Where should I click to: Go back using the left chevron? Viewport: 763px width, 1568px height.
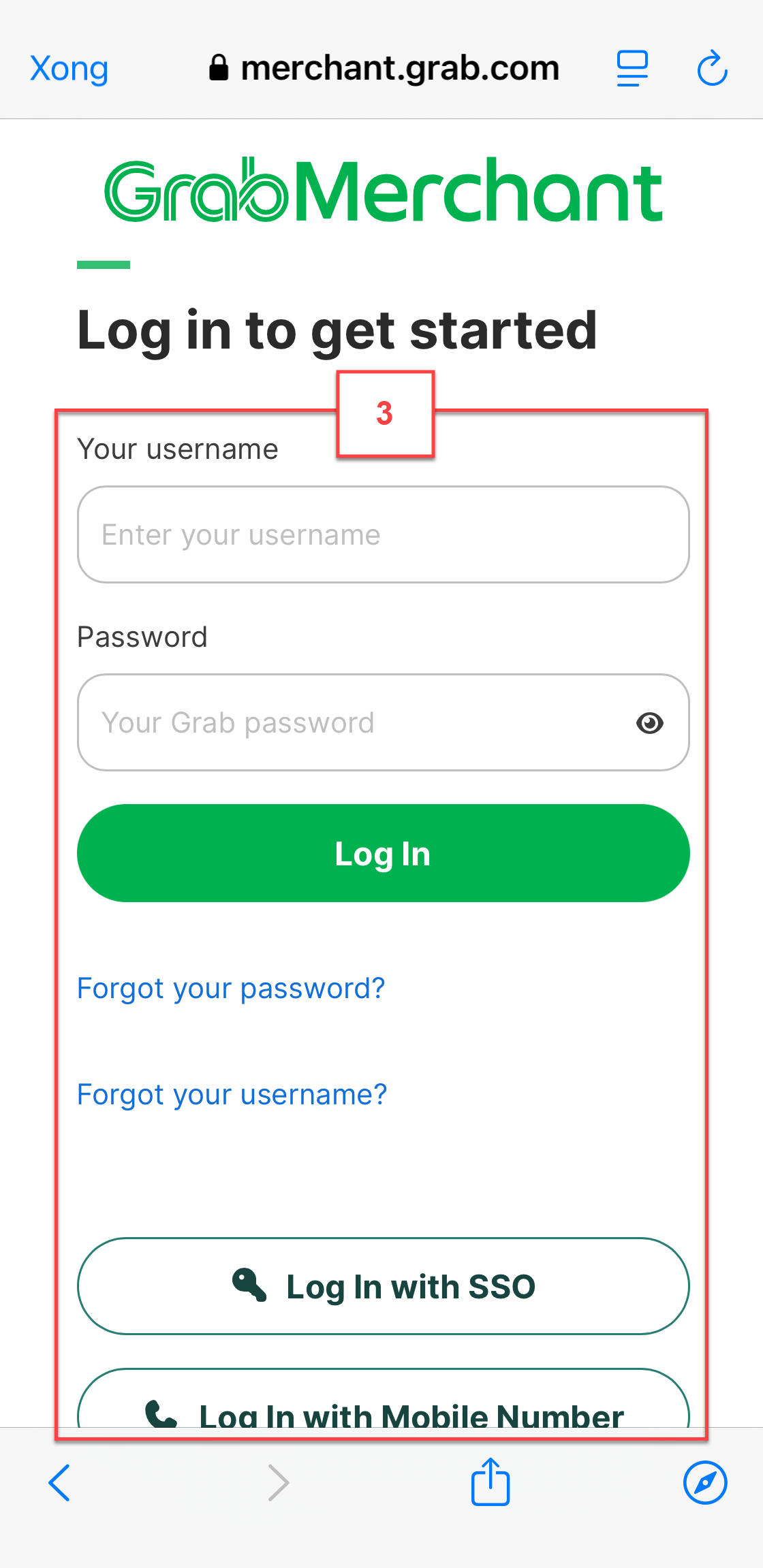[59, 1482]
